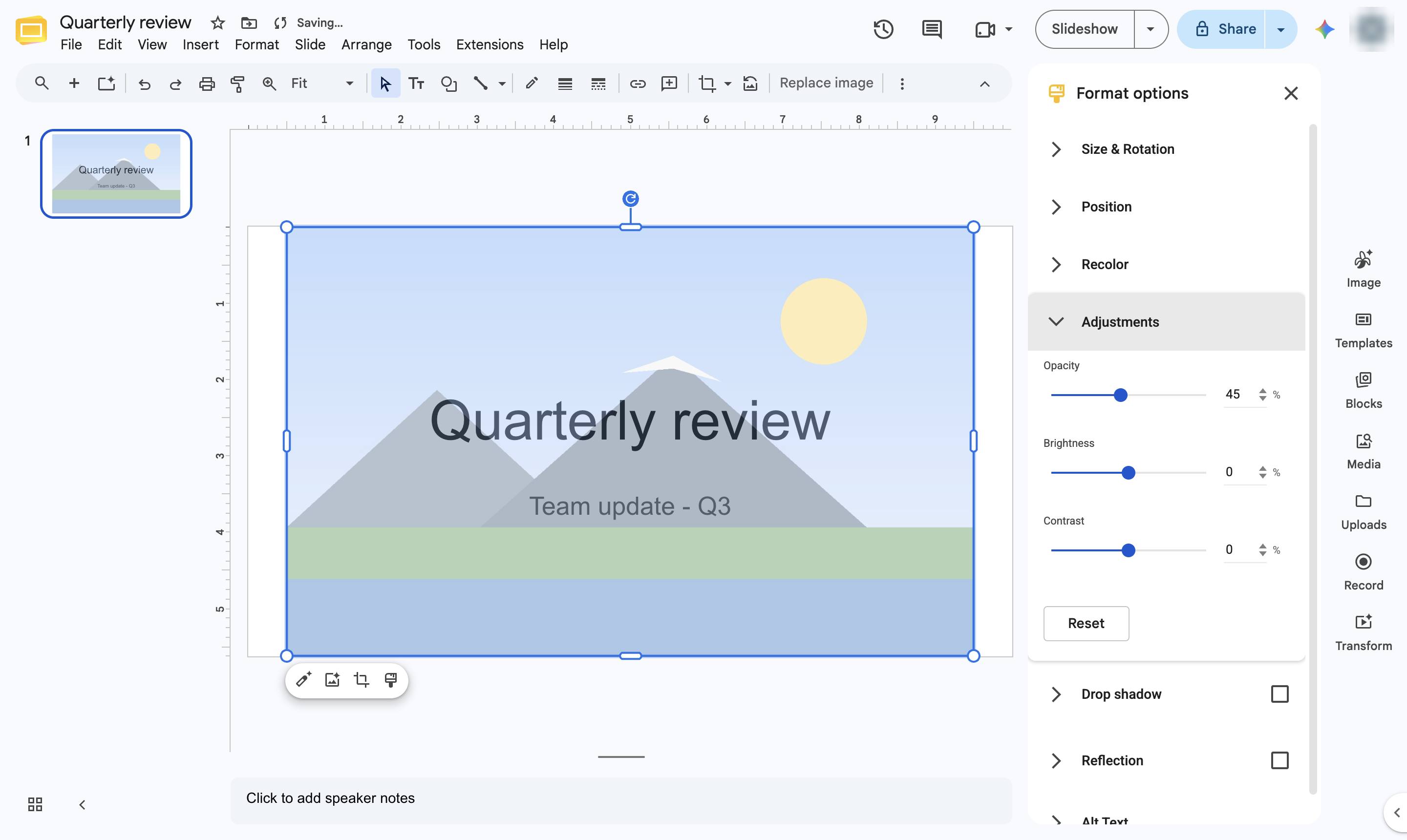The image size is (1407, 840).
Task: Select the shape tool
Action: pyautogui.click(x=448, y=84)
